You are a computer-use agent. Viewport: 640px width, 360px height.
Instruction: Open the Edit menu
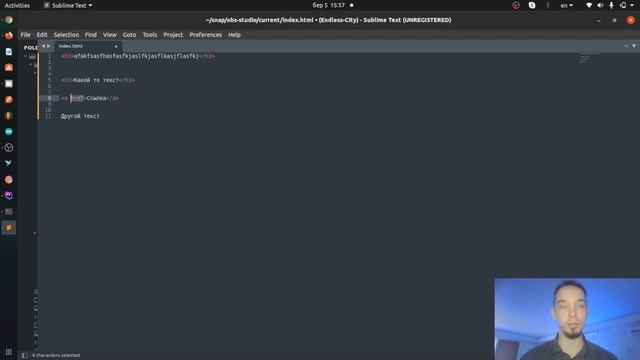click(x=42, y=35)
